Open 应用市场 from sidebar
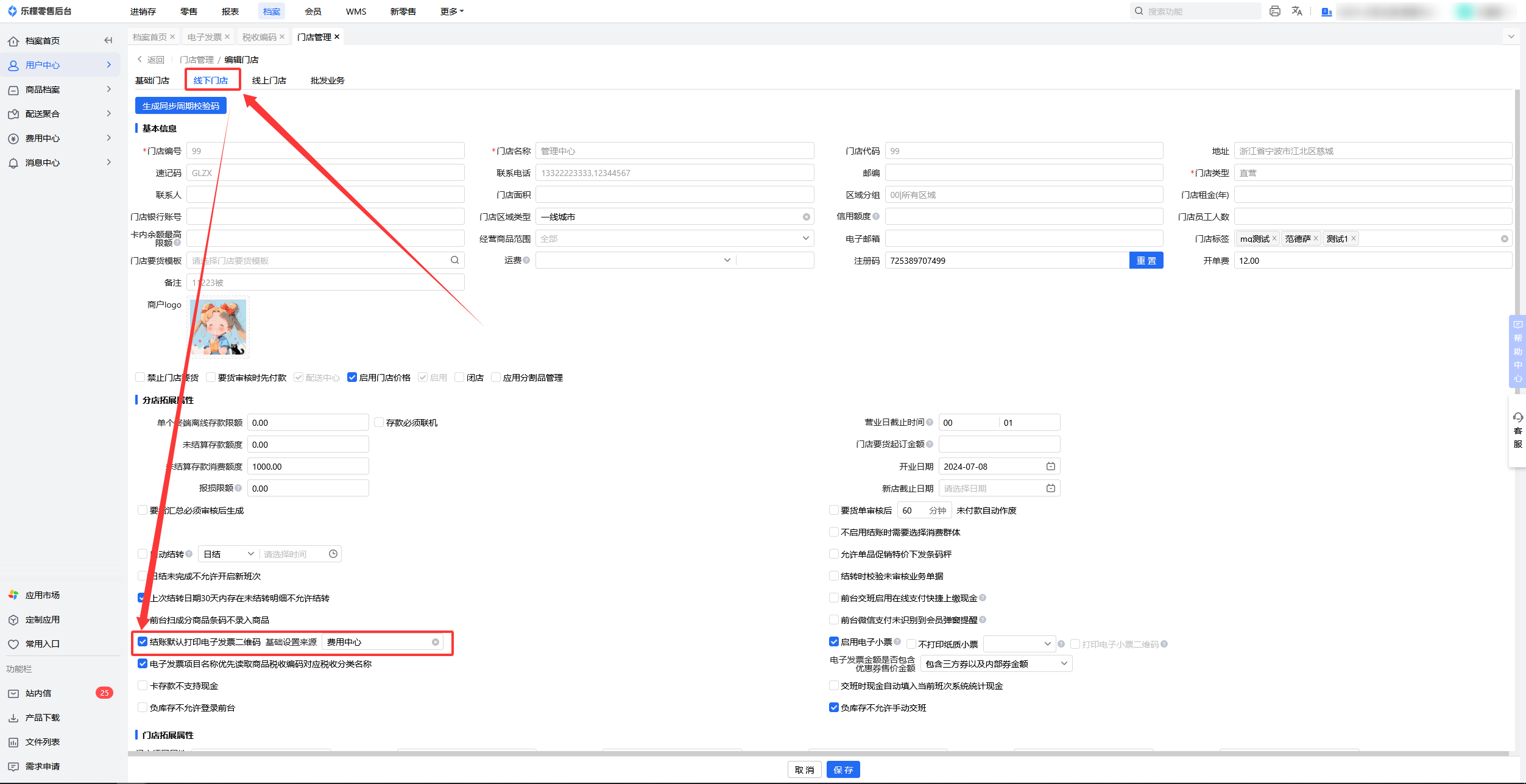This screenshot has height=784, width=1526. point(42,595)
